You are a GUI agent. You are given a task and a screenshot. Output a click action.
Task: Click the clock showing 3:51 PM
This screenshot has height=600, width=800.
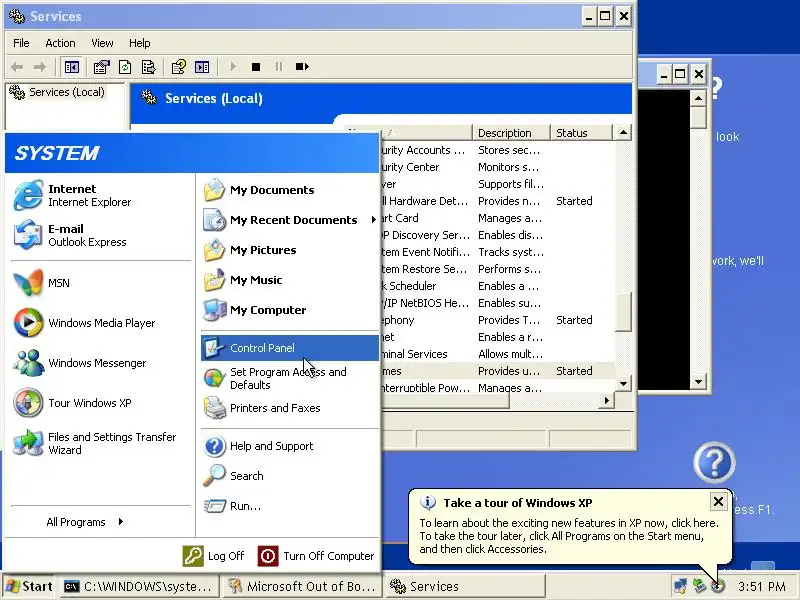(x=762, y=587)
